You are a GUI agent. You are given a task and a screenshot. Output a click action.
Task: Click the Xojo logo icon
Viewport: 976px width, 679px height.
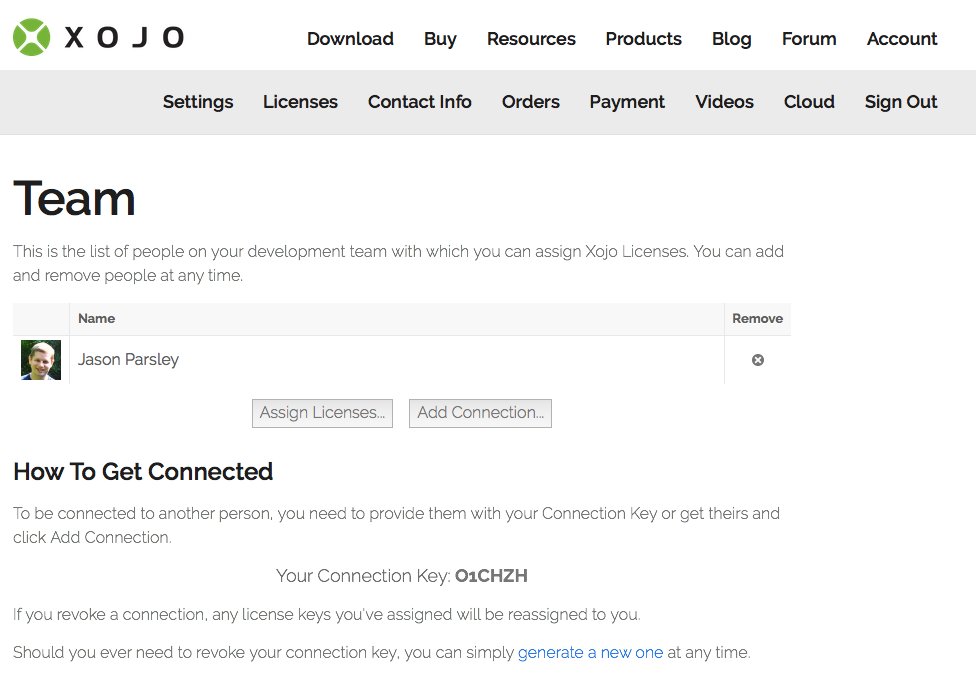coord(31,37)
